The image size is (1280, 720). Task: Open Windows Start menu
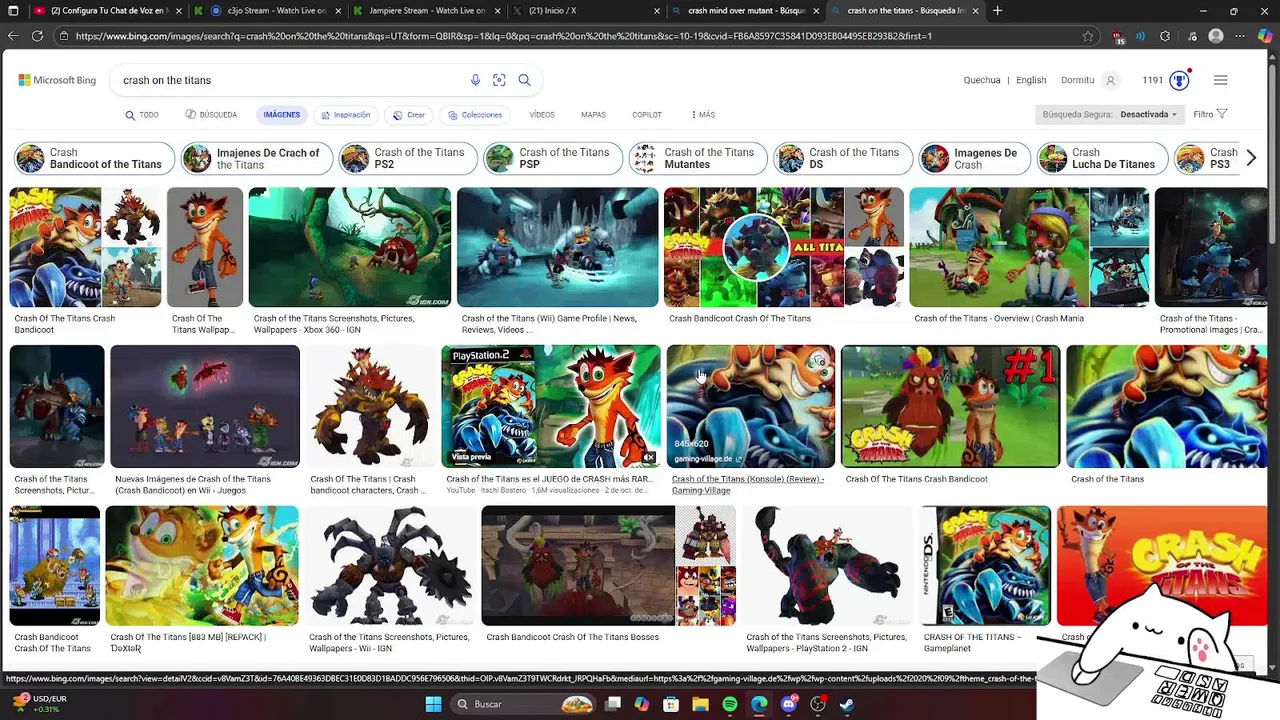pyautogui.click(x=433, y=704)
